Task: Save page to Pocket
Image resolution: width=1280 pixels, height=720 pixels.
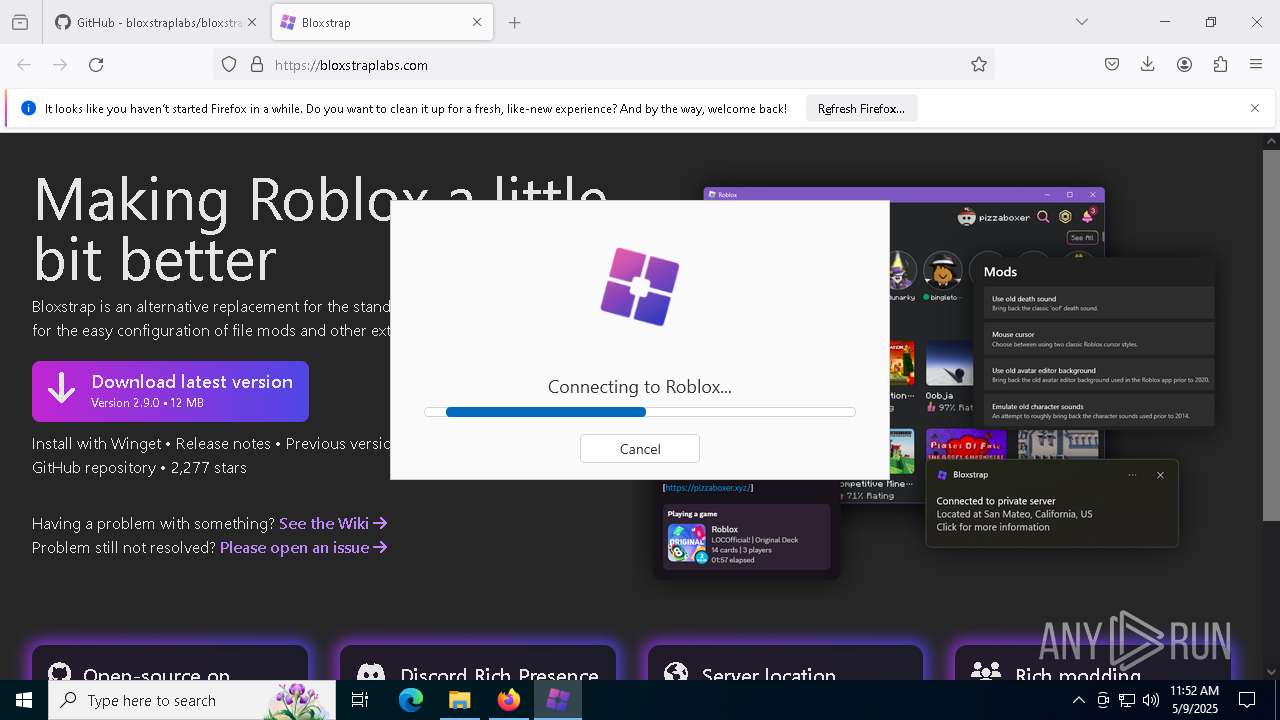Action: tap(1112, 65)
